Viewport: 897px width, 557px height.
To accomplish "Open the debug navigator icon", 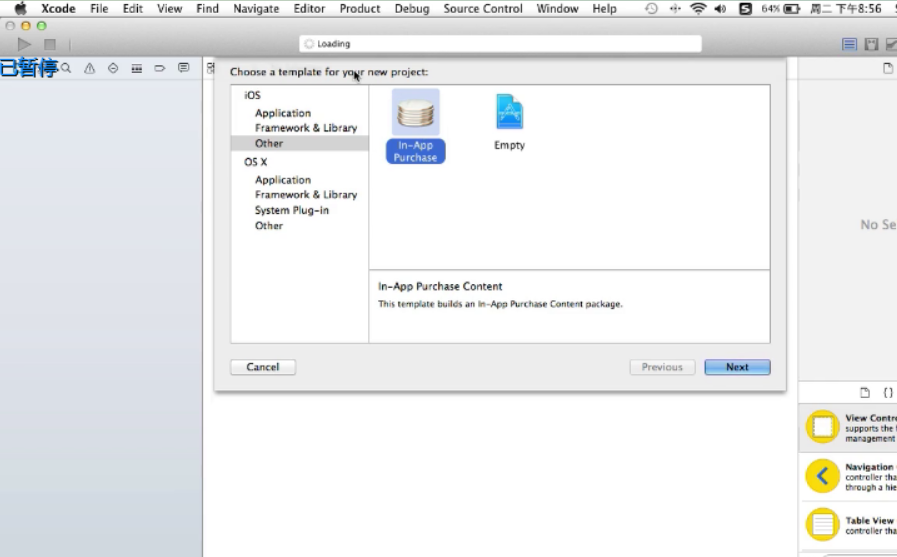I will click(137, 68).
